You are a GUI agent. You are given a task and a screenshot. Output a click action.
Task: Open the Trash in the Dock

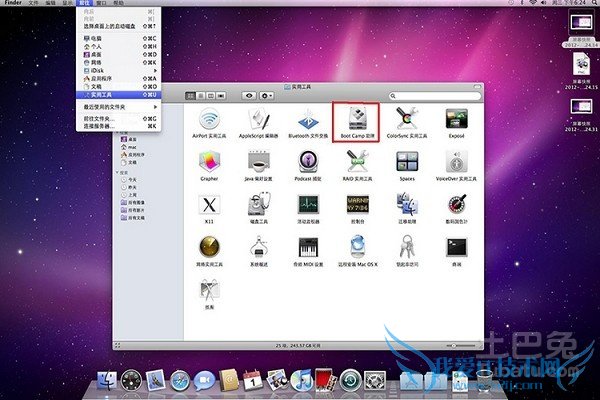pos(484,380)
